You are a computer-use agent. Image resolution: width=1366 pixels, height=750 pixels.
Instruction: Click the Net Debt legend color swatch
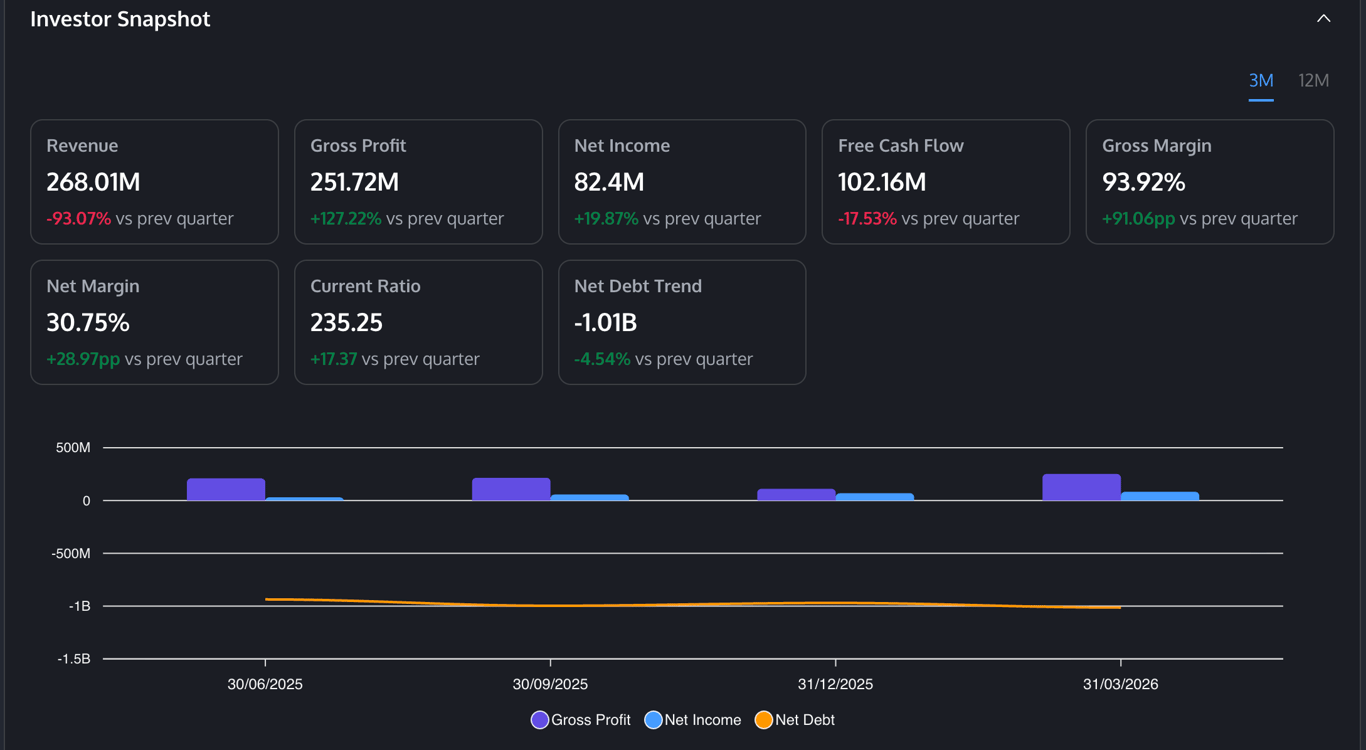point(764,720)
